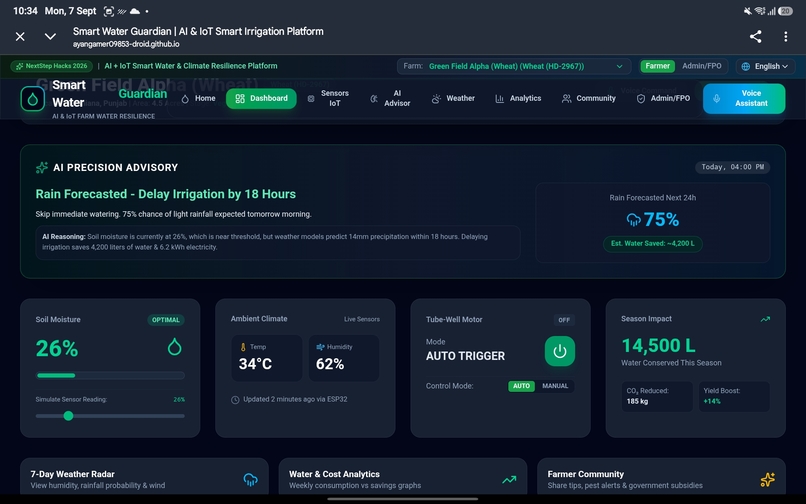806x504 pixels.
Task: Switch to the Weather tab
Action: 453,98
